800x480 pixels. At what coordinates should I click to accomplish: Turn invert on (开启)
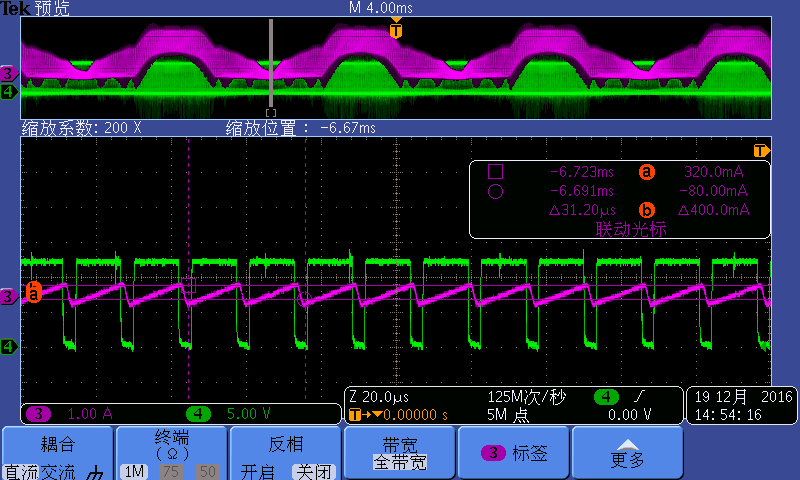click(x=258, y=472)
